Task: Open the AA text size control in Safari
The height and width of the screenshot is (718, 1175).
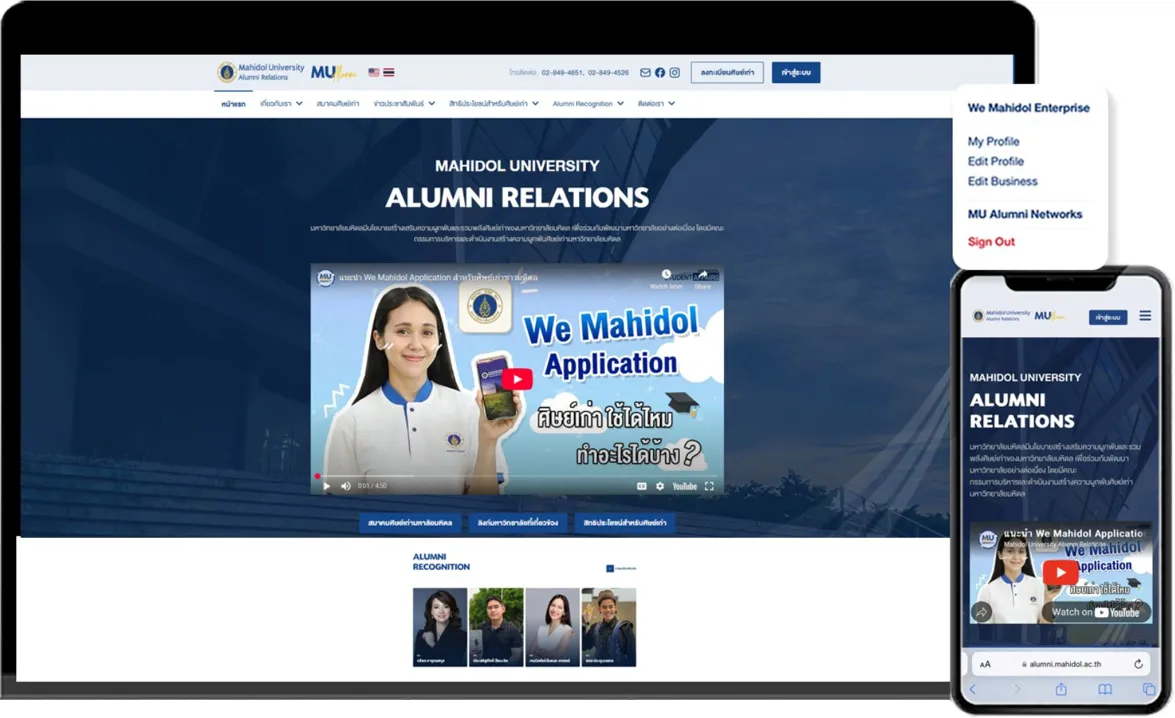Action: (985, 664)
